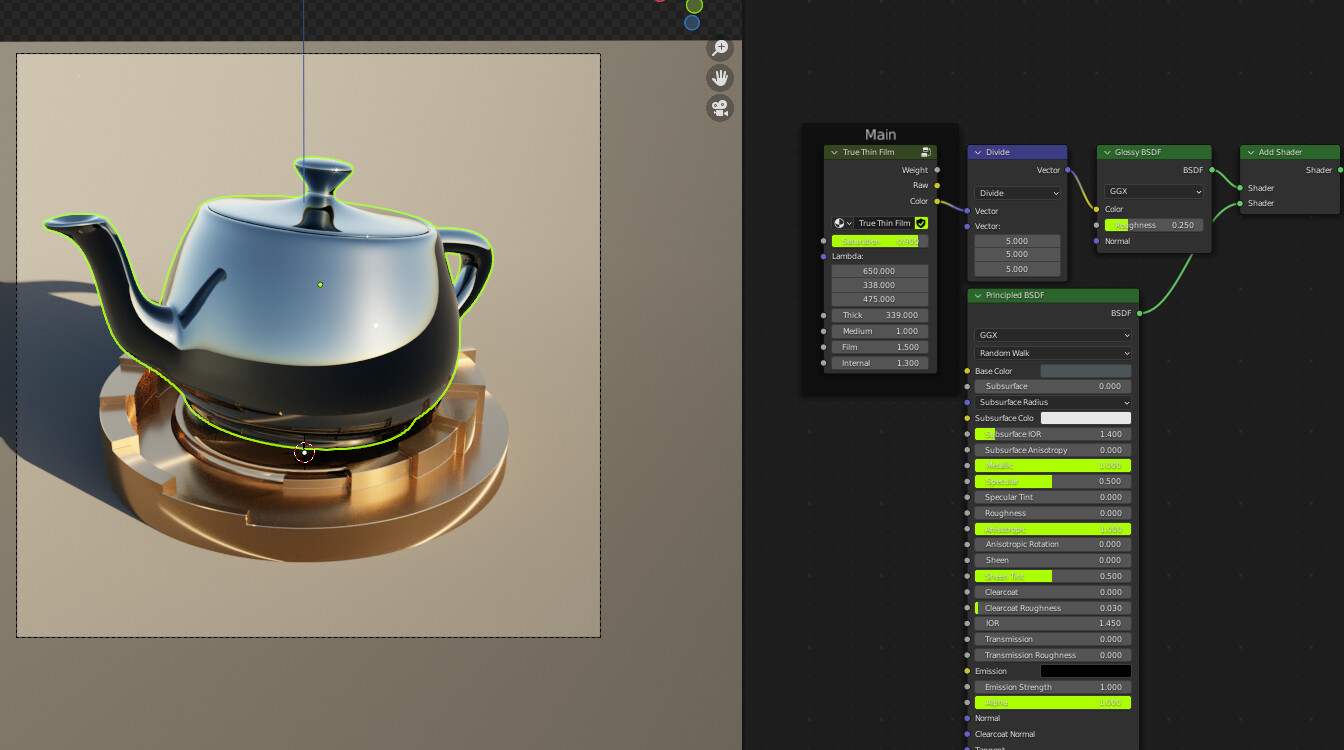Click the Subsurface Color white swatch
Image resolution: width=1344 pixels, height=750 pixels.
(x=1086, y=418)
